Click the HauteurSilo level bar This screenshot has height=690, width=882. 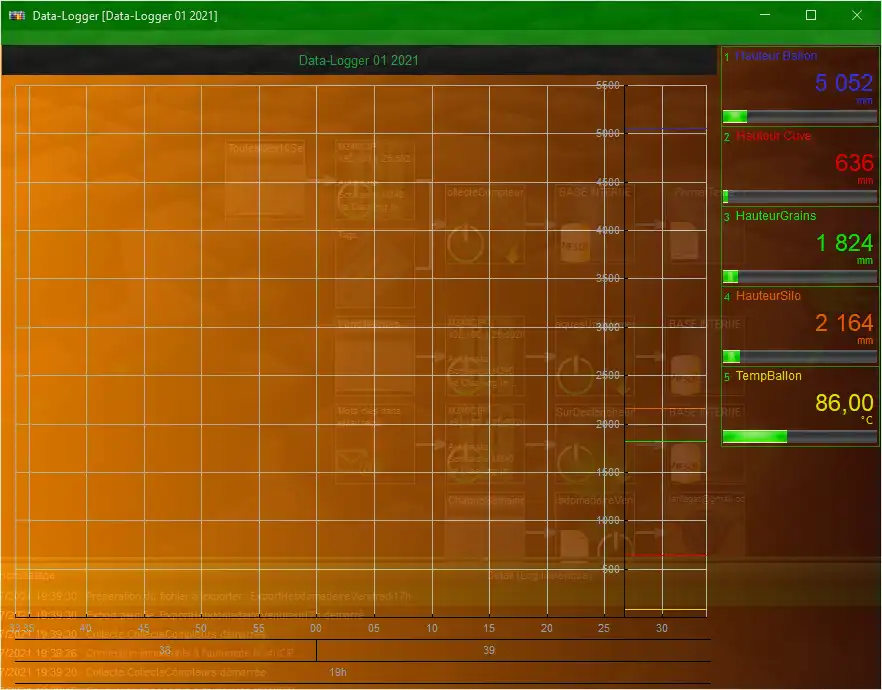pyautogui.click(x=799, y=356)
